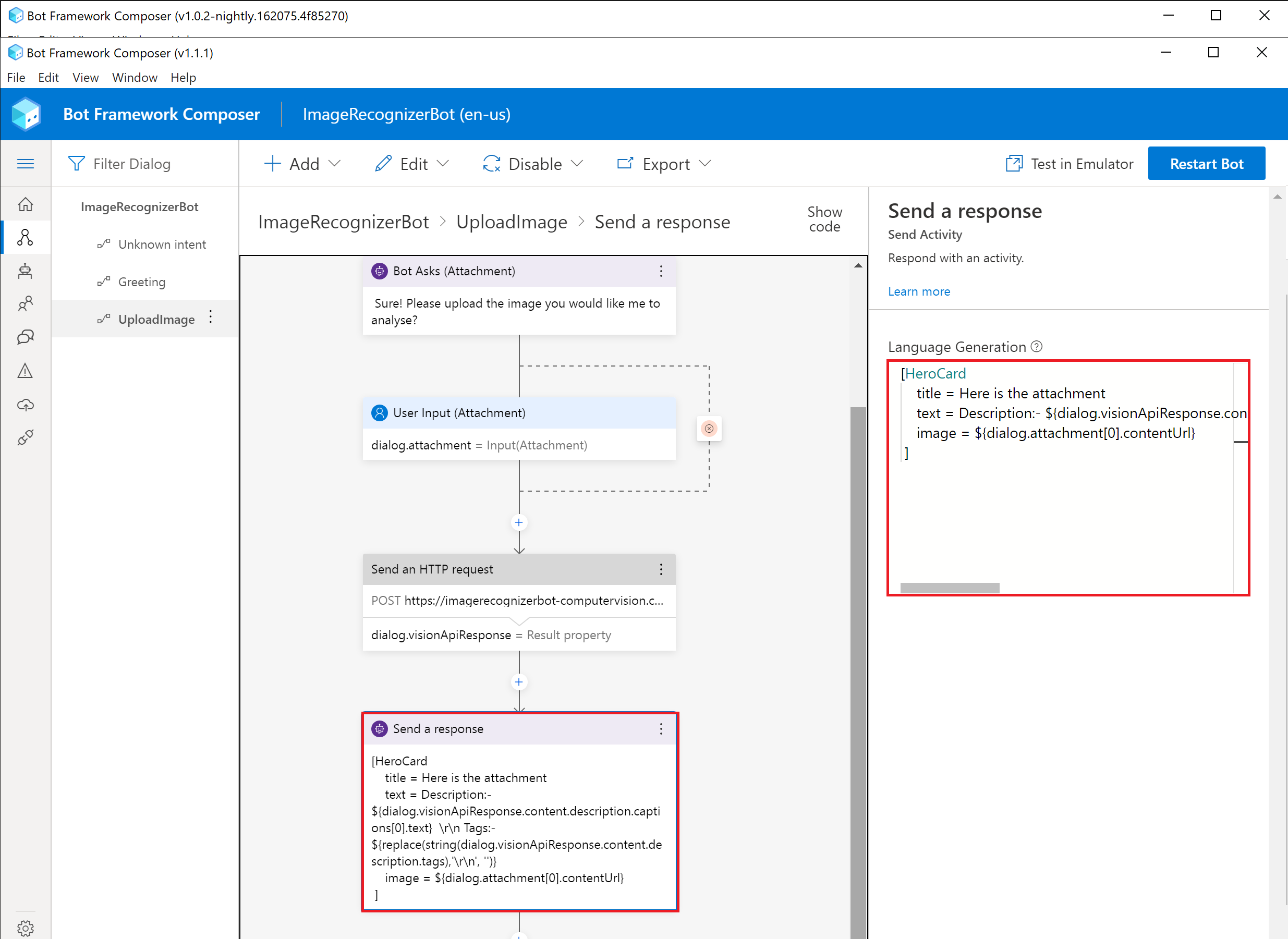Click the Filter Dialog funnel icon

(x=76, y=164)
